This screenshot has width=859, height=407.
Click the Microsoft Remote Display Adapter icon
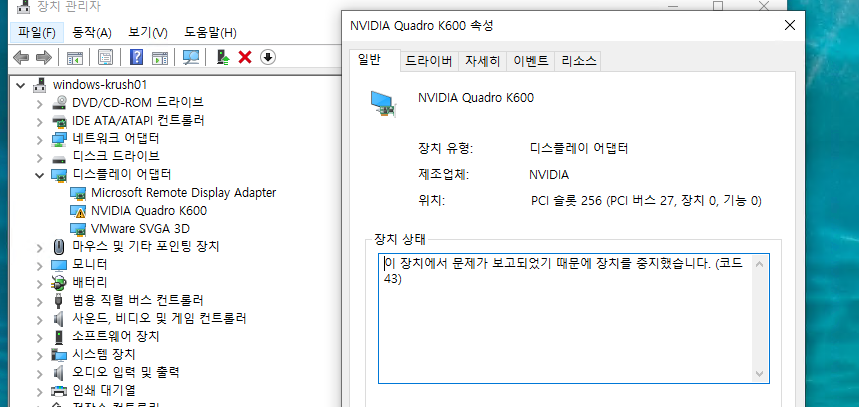(78, 193)
